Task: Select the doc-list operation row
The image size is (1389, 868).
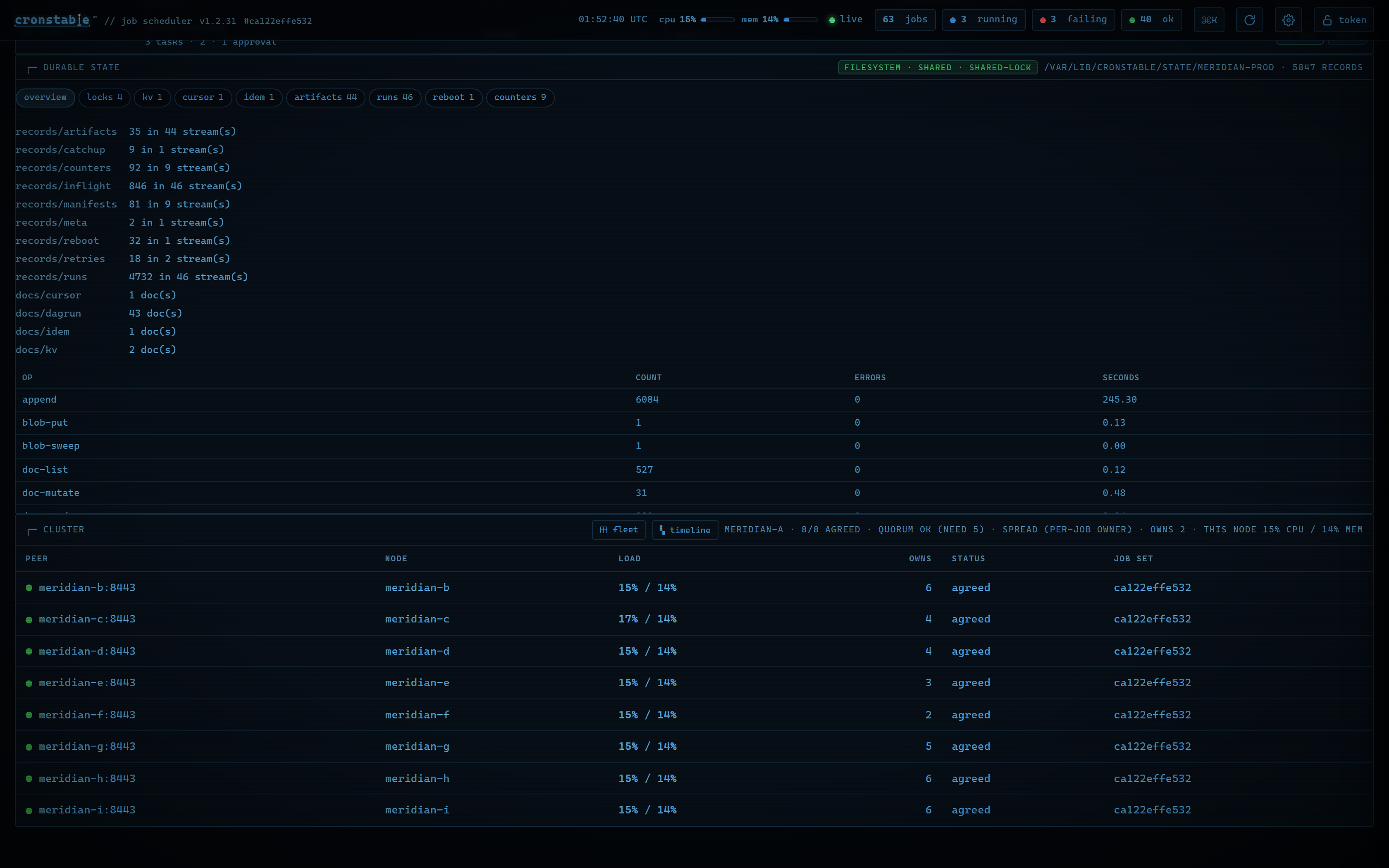Action: [694, 470]
